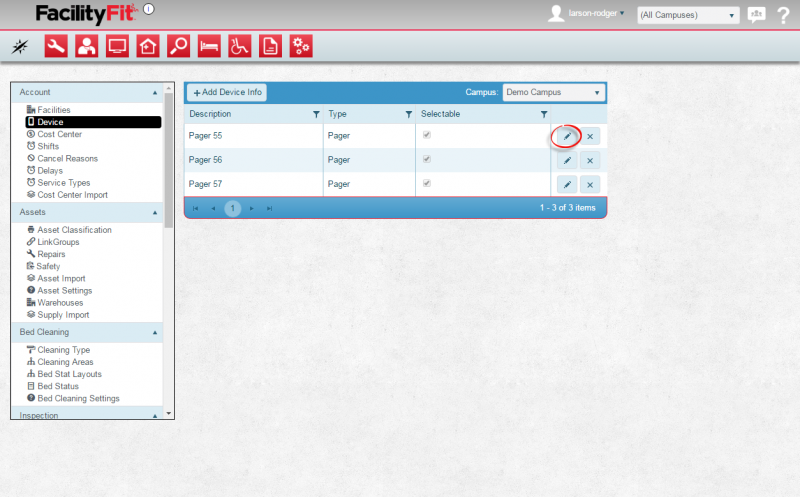Select Cost Center in sidebar

[x=59, y=134]
